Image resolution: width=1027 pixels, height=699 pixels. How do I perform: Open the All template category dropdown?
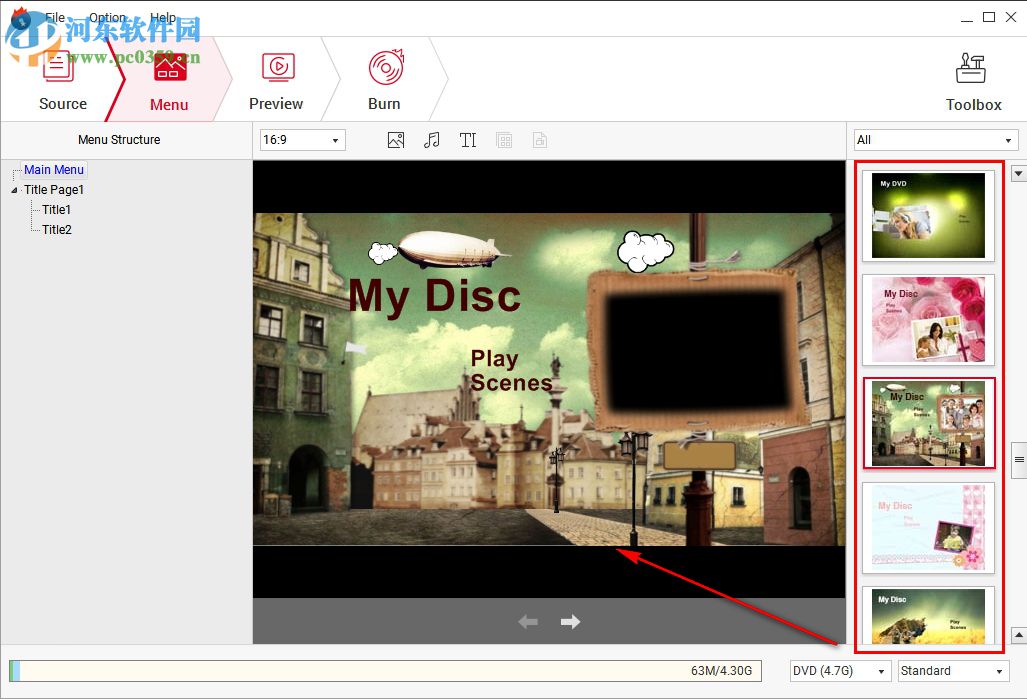coord(934,139)
